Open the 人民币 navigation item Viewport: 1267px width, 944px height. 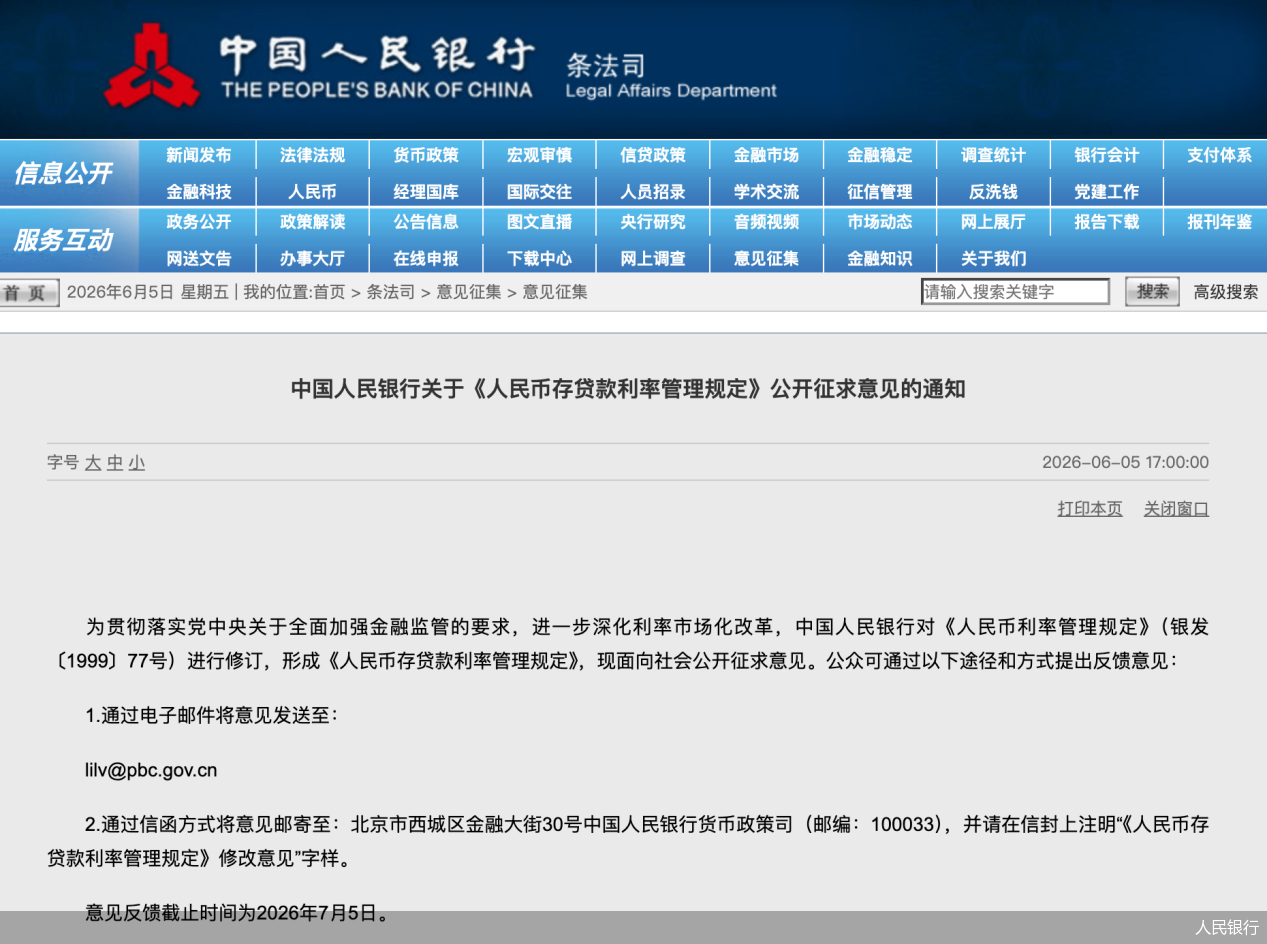pyautogui.click(x=312, y=192)
